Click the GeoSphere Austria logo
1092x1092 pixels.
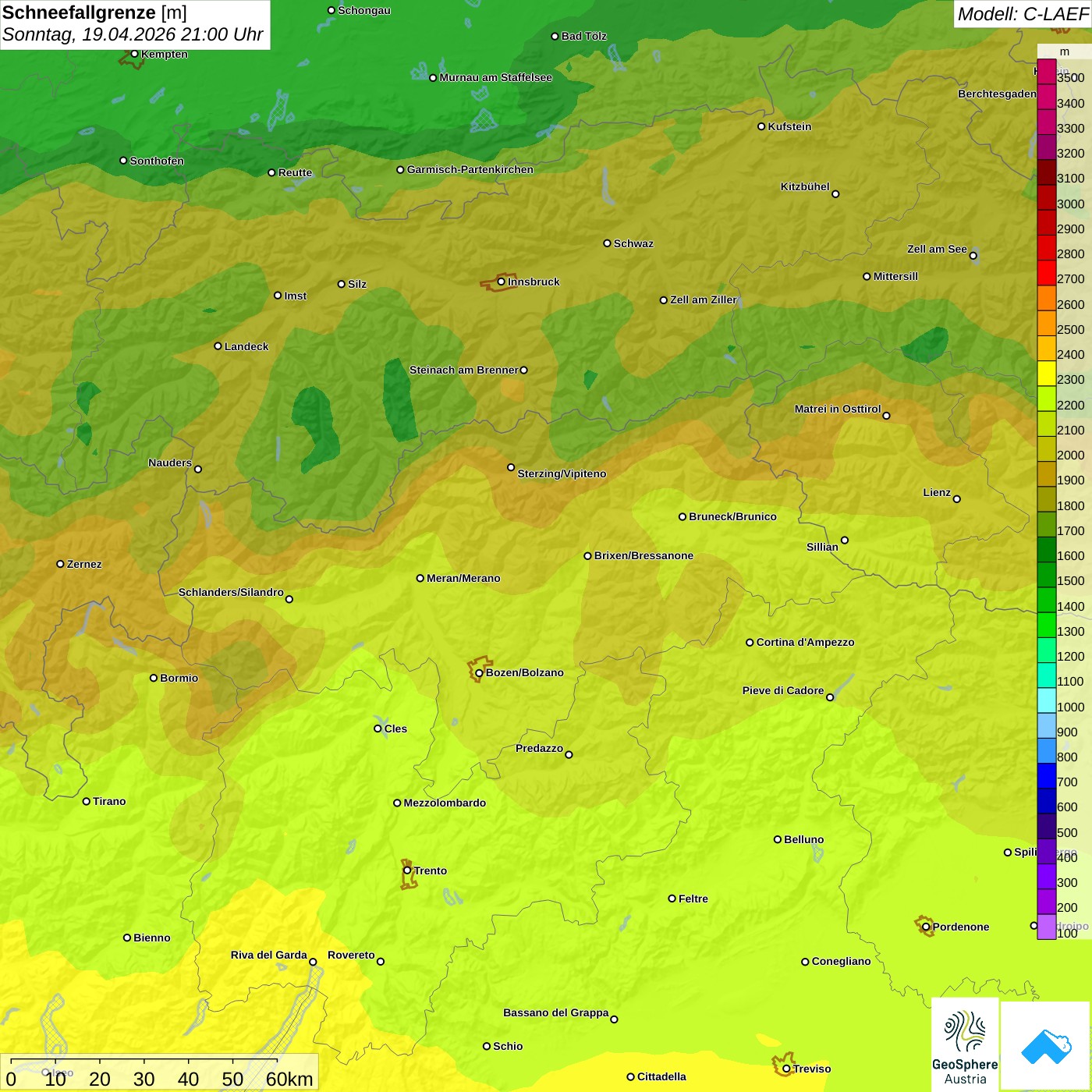point(965,1044)
